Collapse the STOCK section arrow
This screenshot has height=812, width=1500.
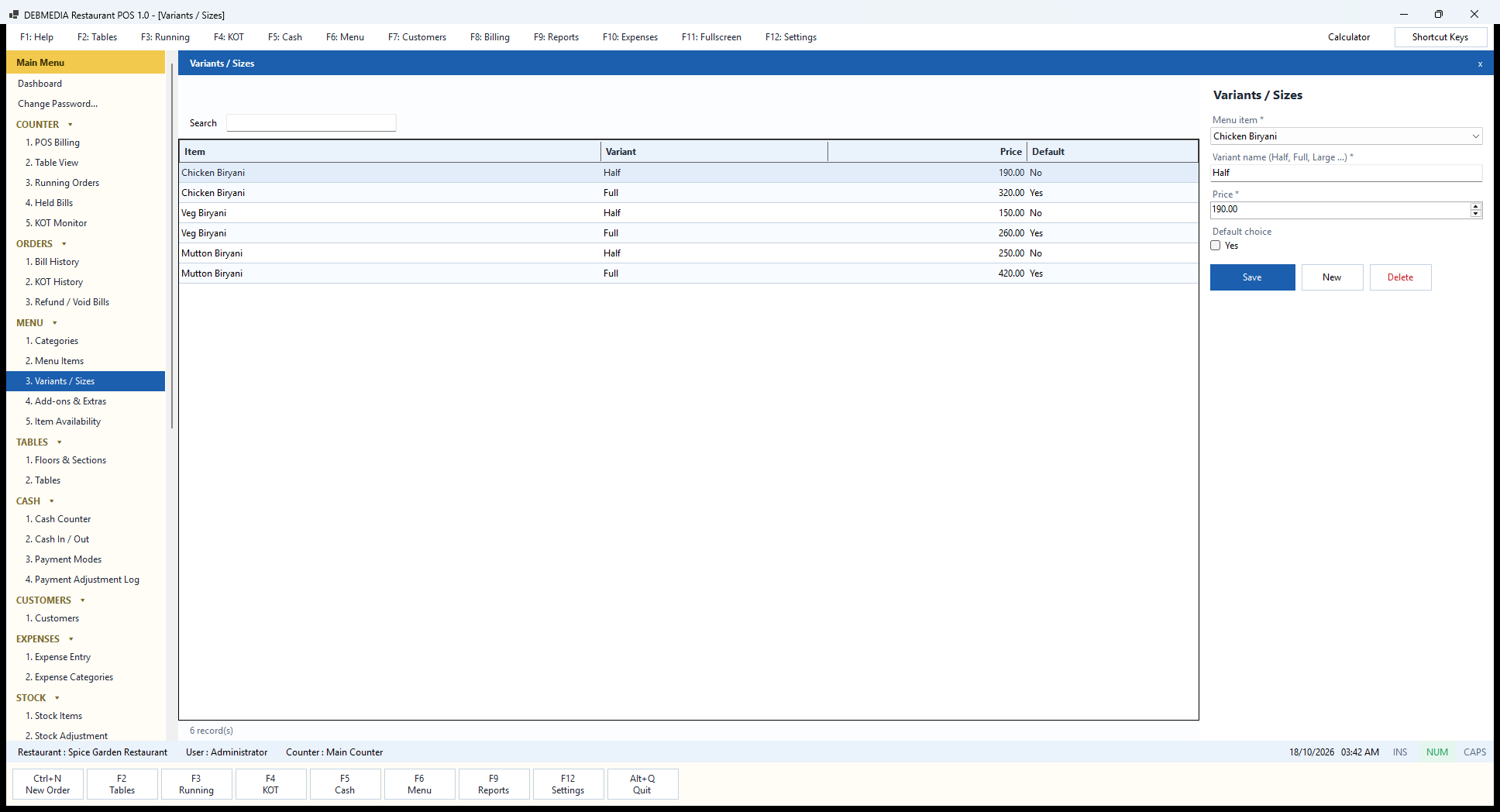[x=57, y=698]
